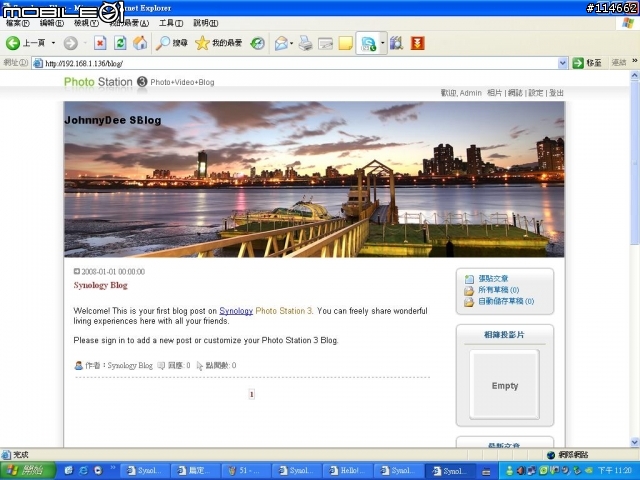Refresh the page with green arrows icon
This screenshot has height=480, width=640.
point(120,43)
